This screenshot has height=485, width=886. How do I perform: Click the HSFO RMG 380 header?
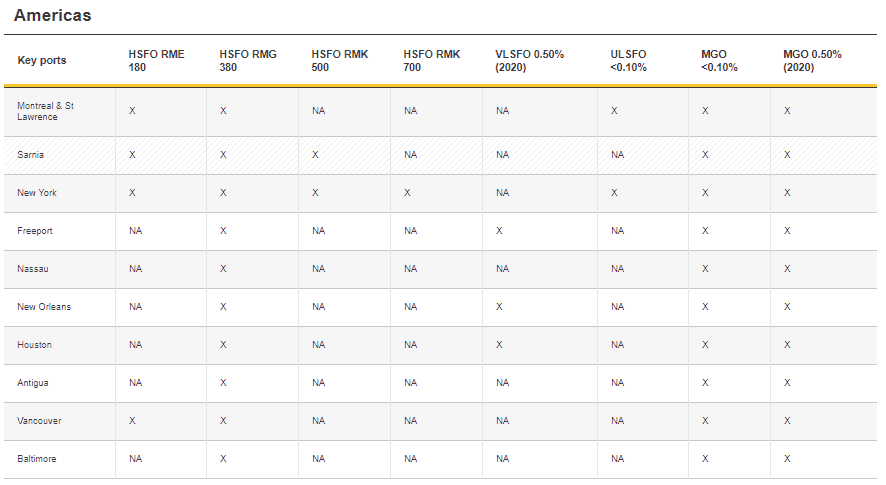click(x=247, y=60)
